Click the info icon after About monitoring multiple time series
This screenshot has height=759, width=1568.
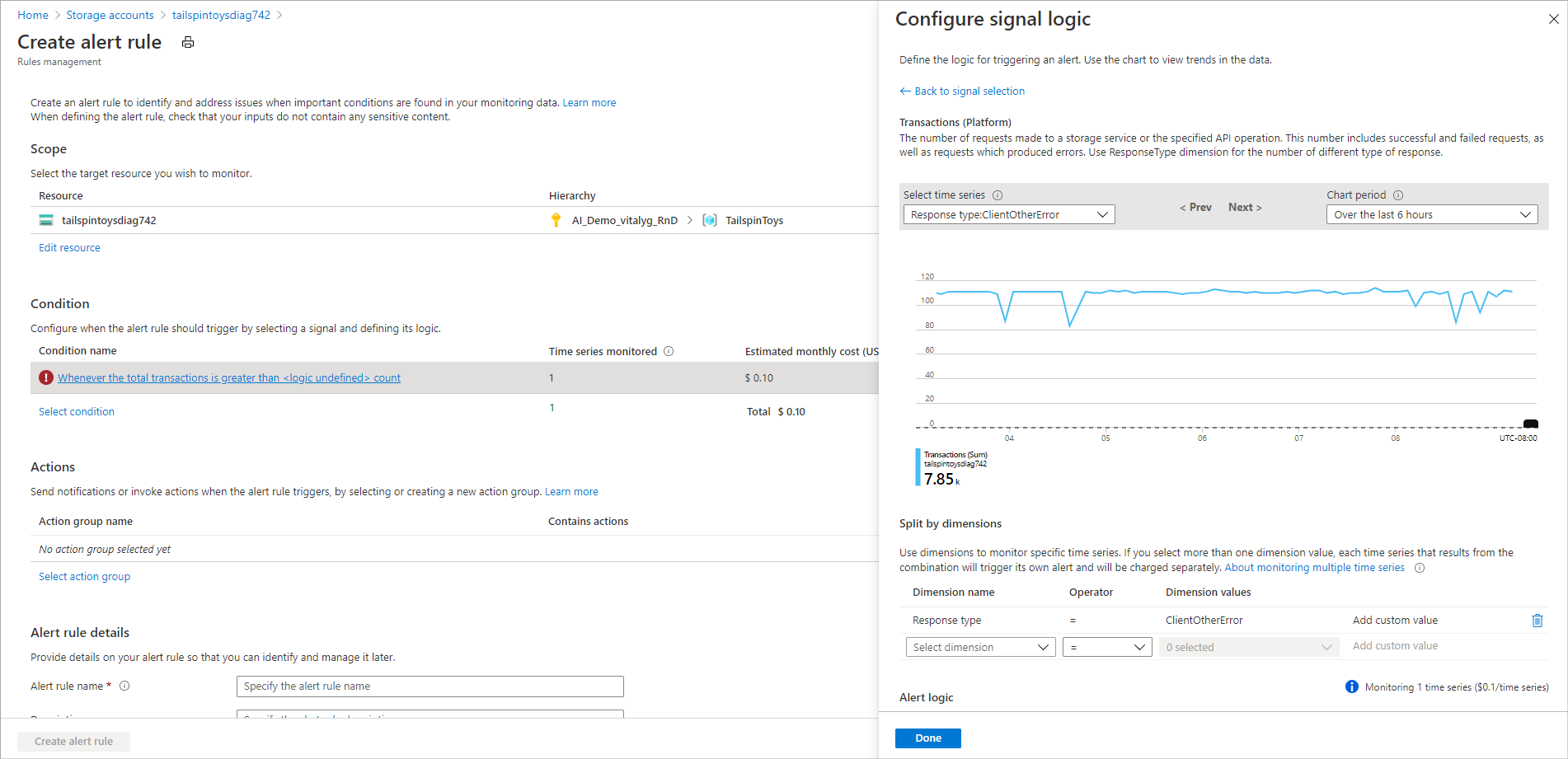(x=1420, y=568)
